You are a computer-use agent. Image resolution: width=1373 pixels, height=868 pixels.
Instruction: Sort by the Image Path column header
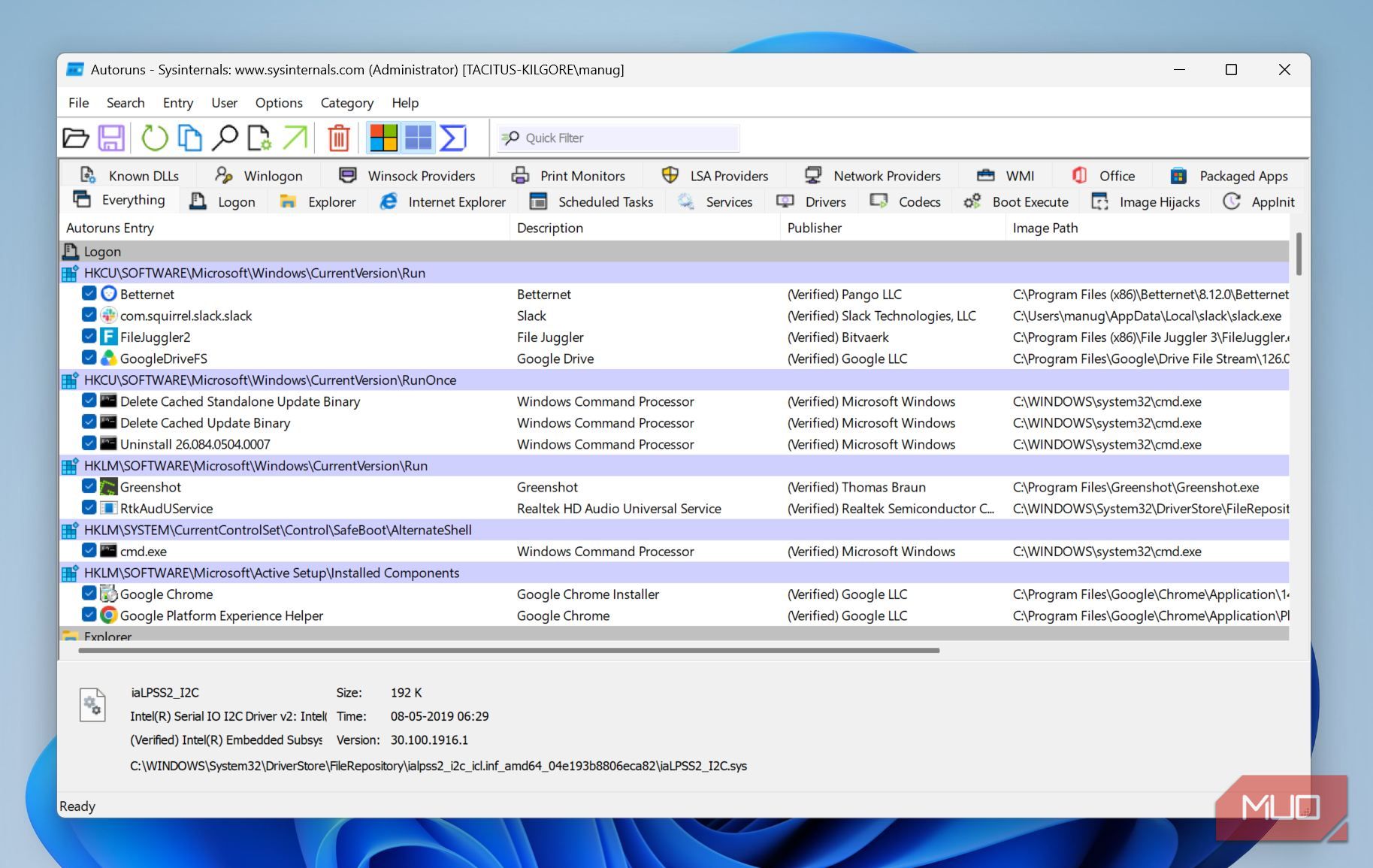[1148, 228]
